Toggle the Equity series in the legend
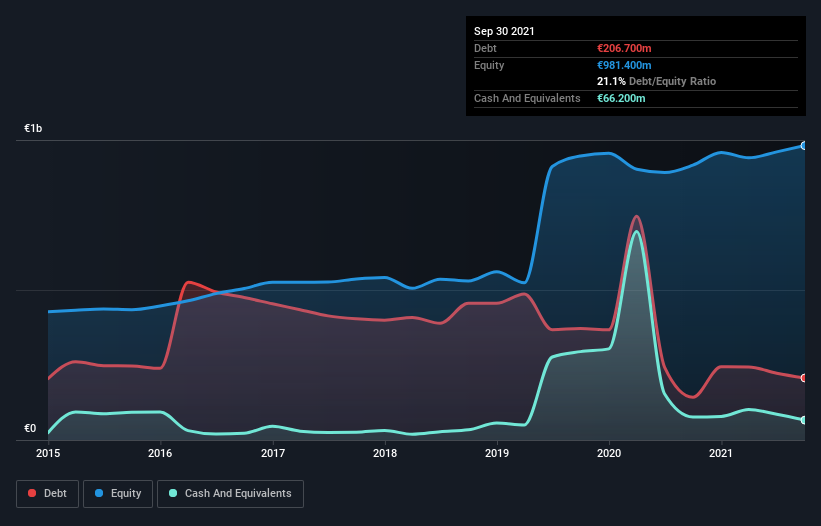 coord(118,494)
